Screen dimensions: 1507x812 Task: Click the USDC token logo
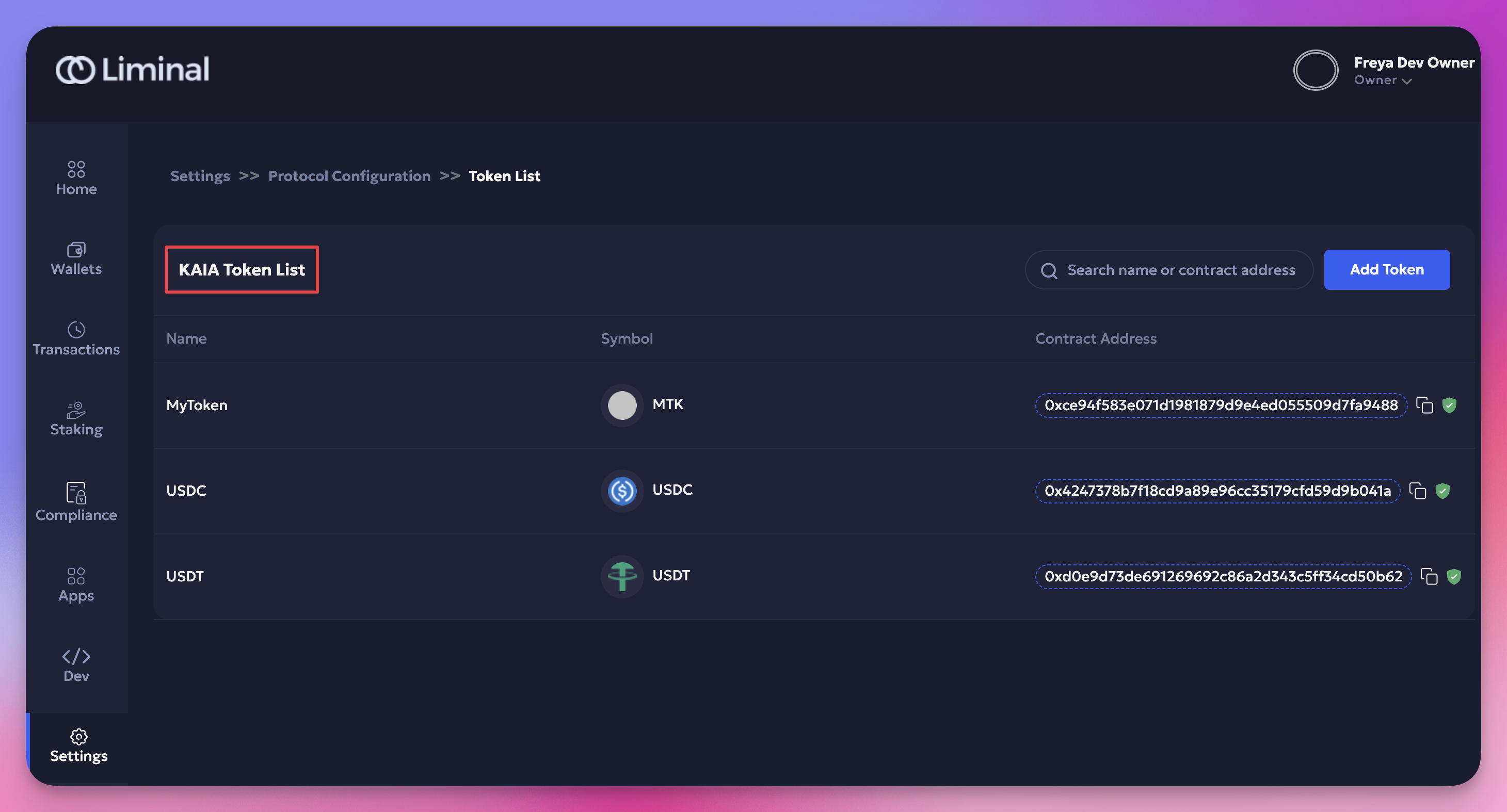(x=622, y=491)
